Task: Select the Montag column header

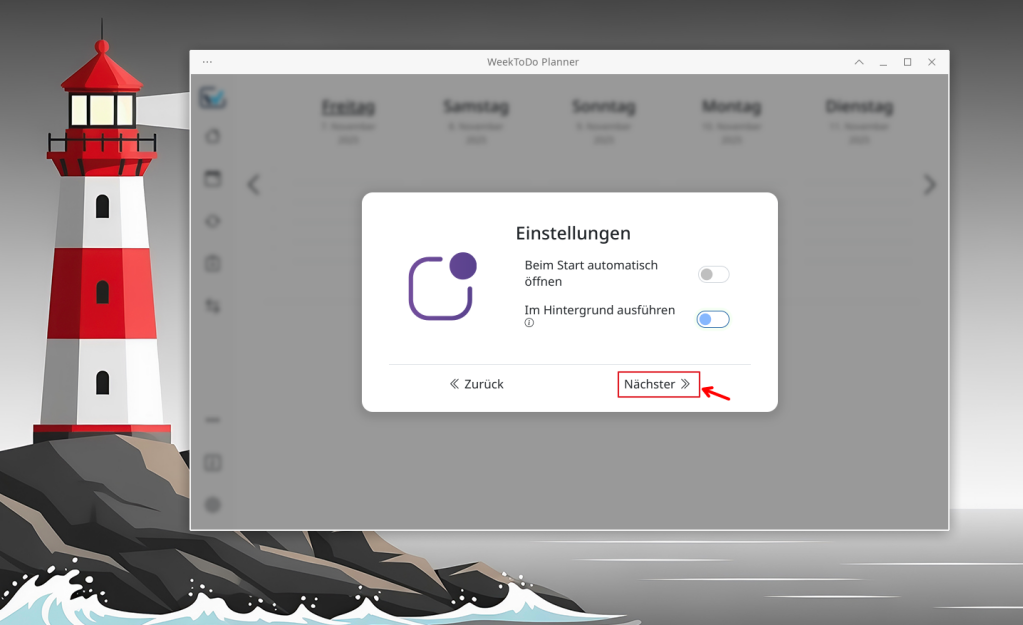Action: [731, 106]
